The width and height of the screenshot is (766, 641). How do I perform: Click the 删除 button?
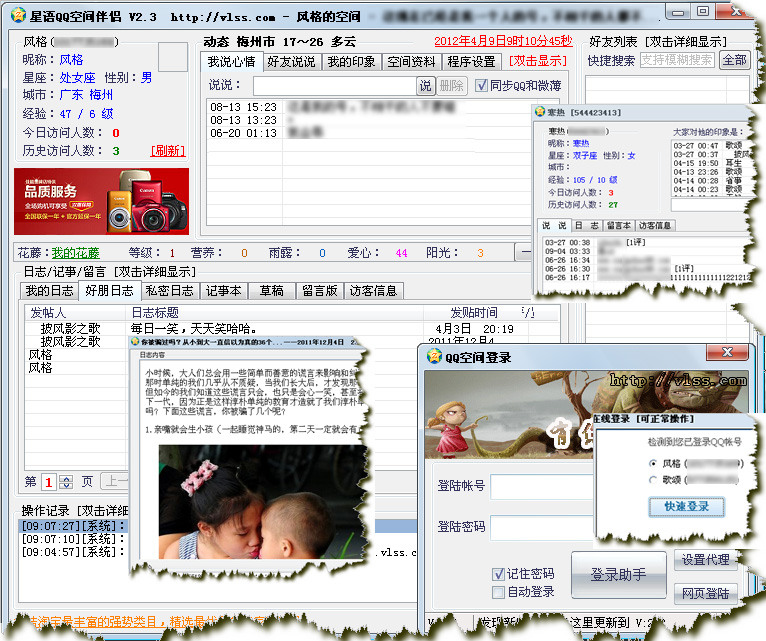click(x=451, y=86)
